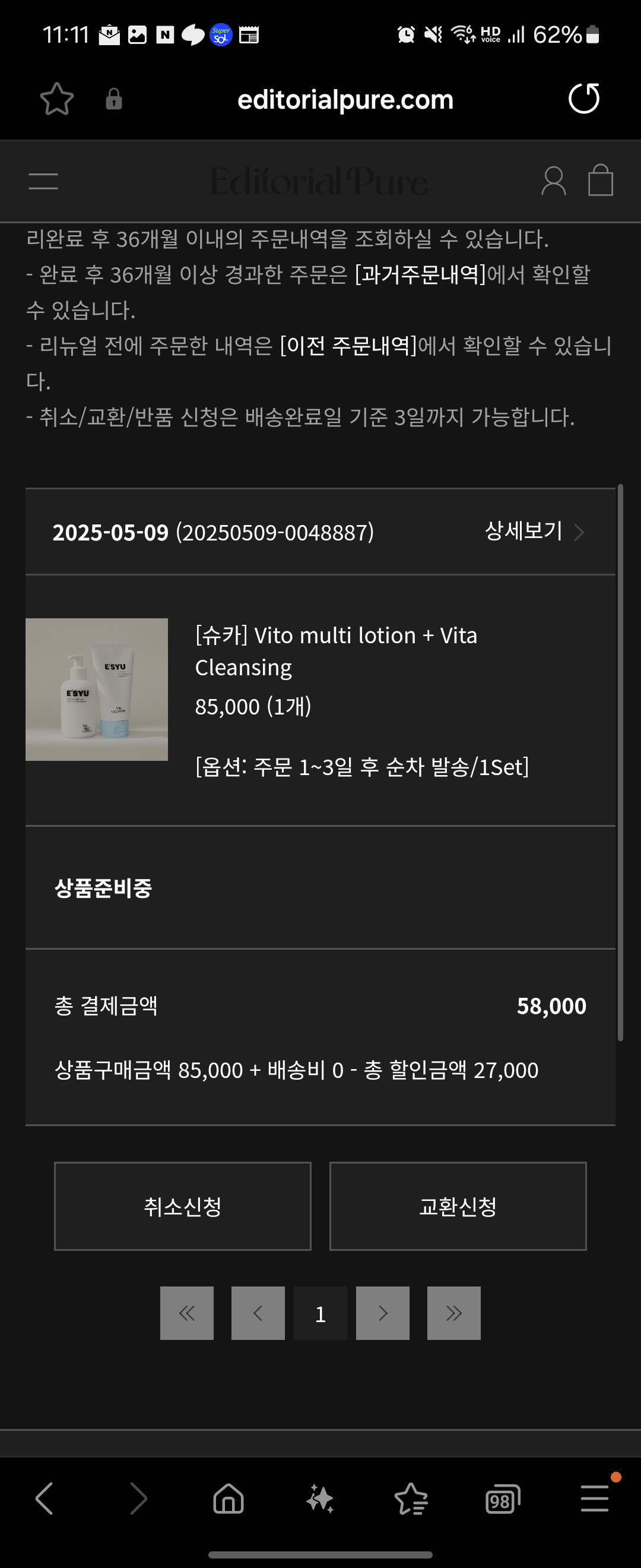Open the E'SYU product thumbnail image
The width and height of the screenshot is (641, 1568).
pyautogui.click(x=97, y=689)
